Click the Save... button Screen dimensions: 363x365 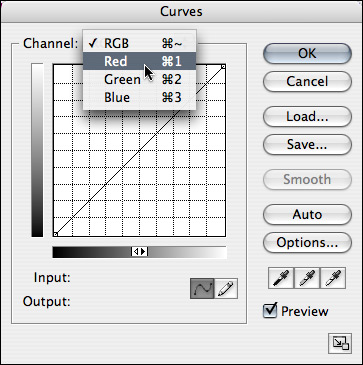307,144
